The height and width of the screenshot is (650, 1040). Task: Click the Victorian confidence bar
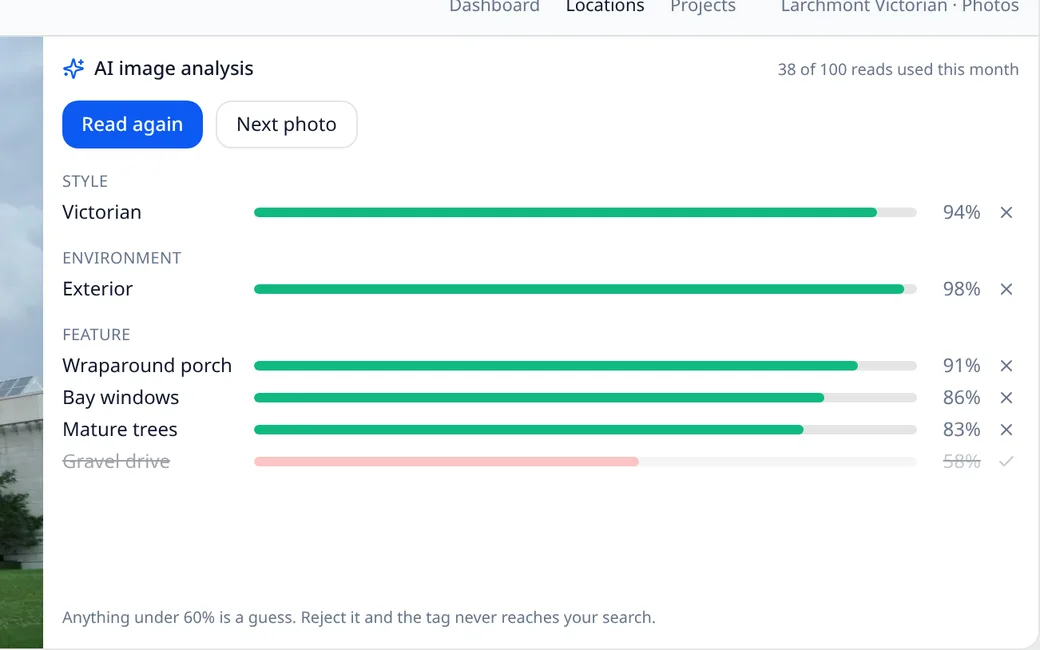click(585, 212)
